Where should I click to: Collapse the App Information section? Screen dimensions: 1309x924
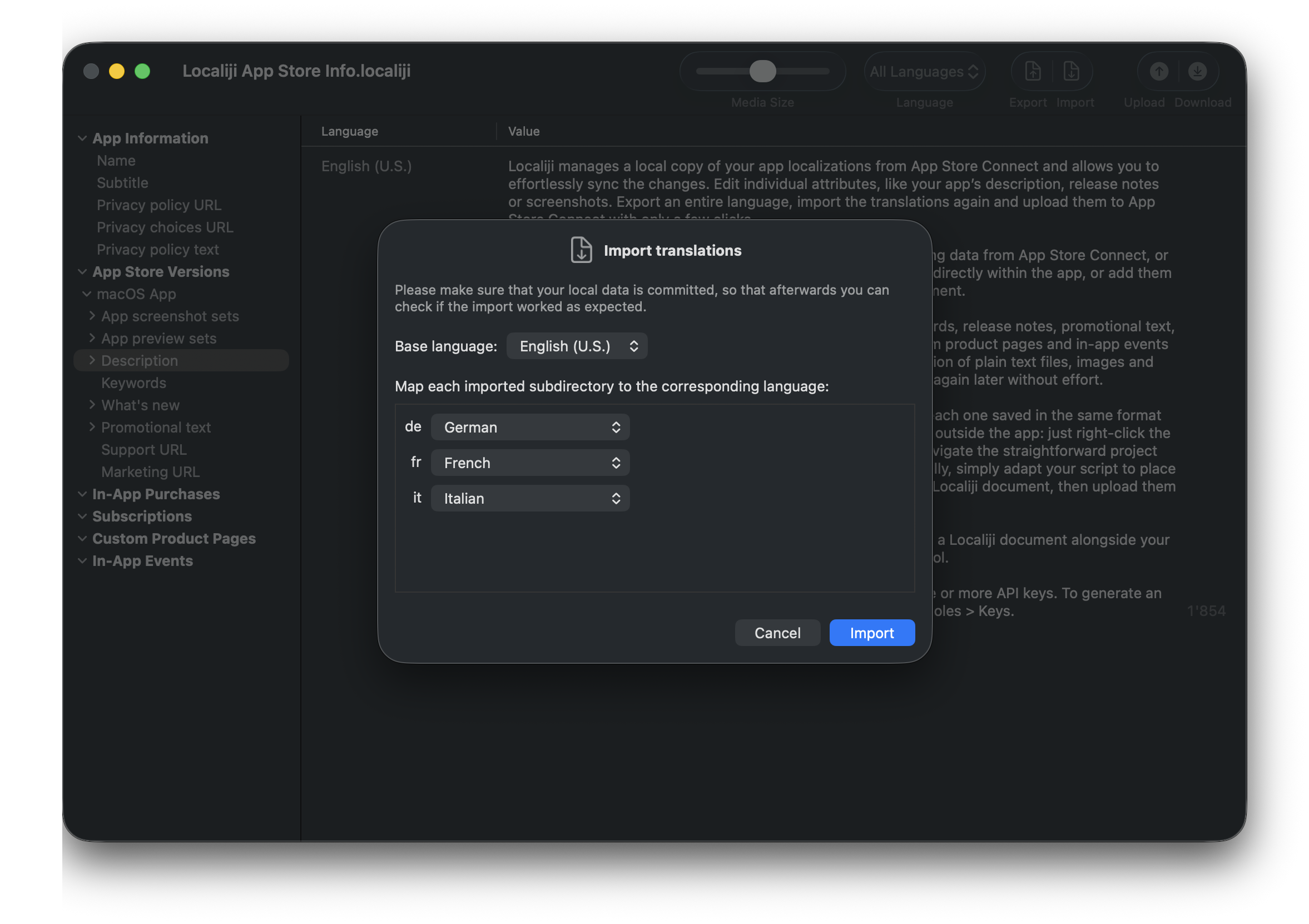click(82, 138)
